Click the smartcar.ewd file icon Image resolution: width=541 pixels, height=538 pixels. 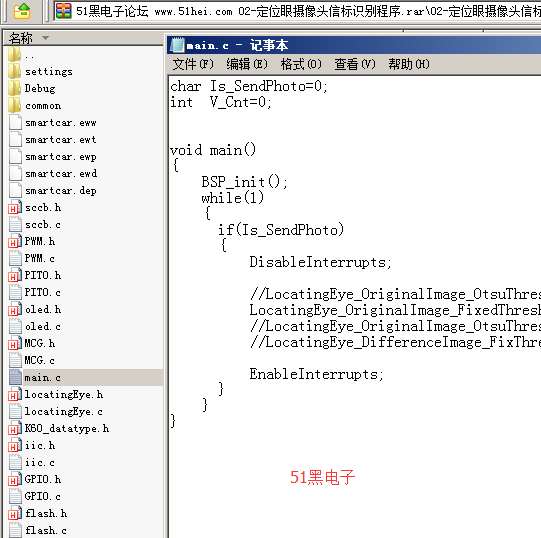click(15, 173)
